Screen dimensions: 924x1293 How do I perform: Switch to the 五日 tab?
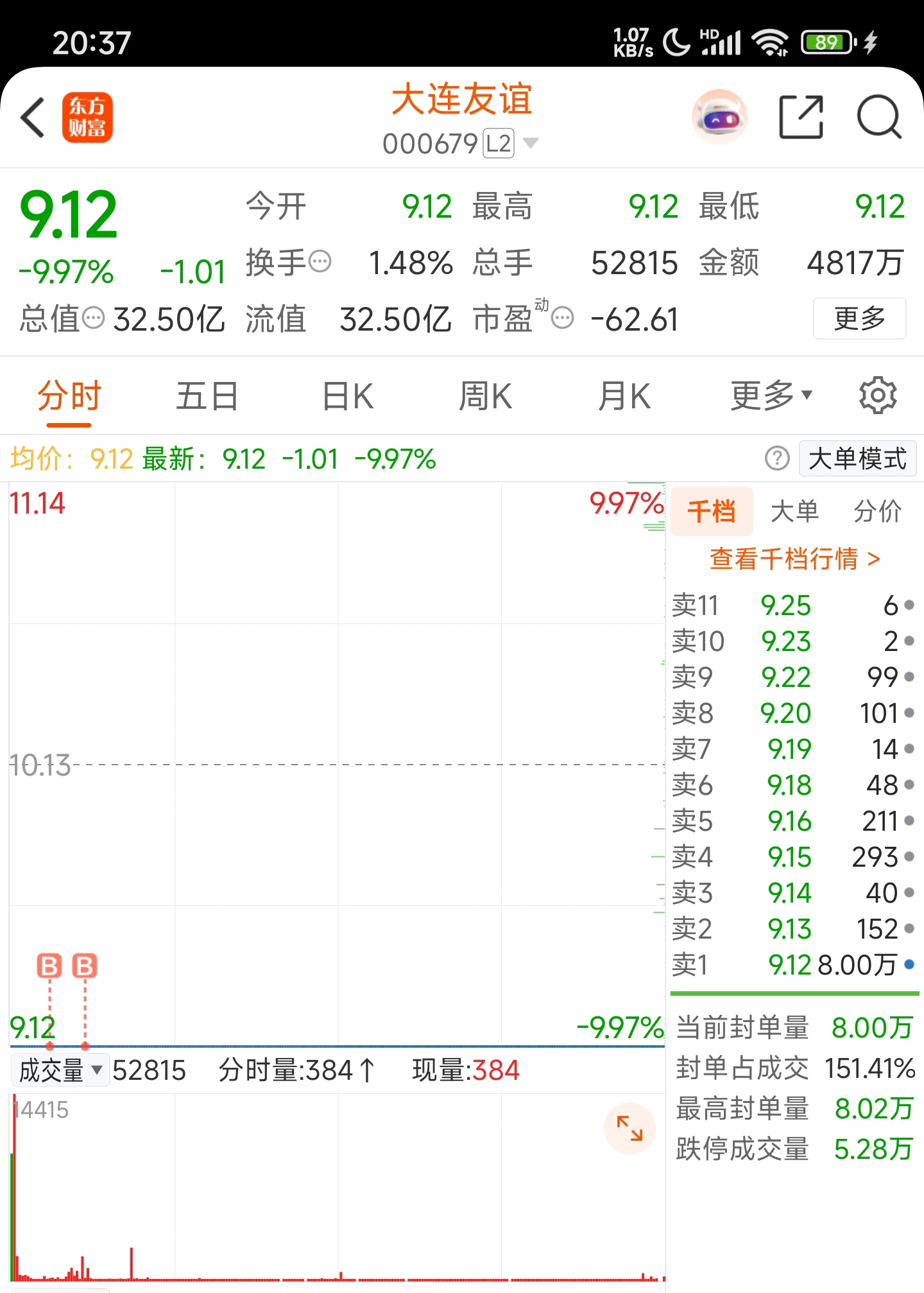207,395
